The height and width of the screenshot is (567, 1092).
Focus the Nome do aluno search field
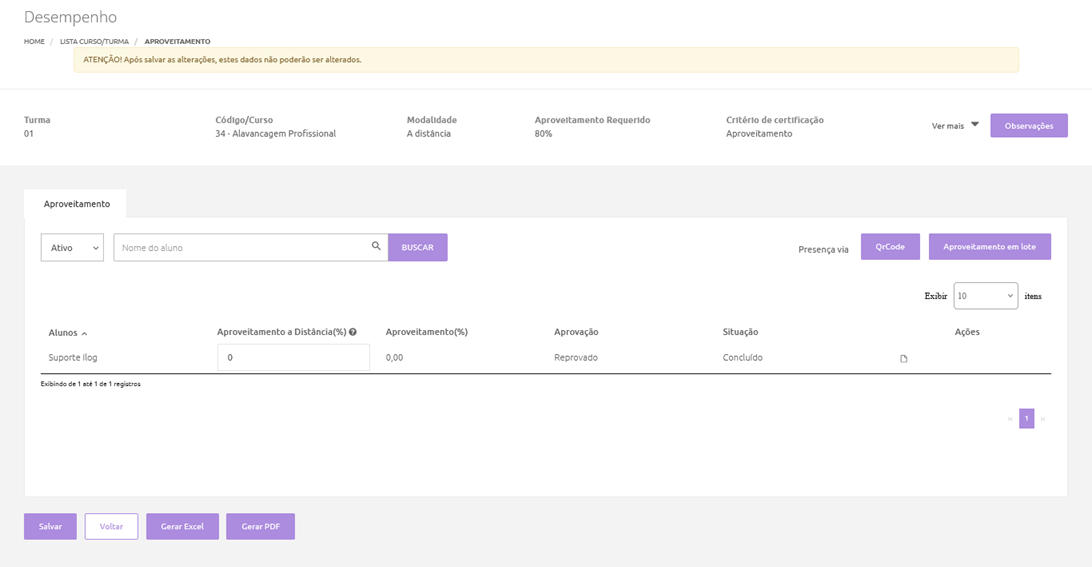tap(240, 247)
